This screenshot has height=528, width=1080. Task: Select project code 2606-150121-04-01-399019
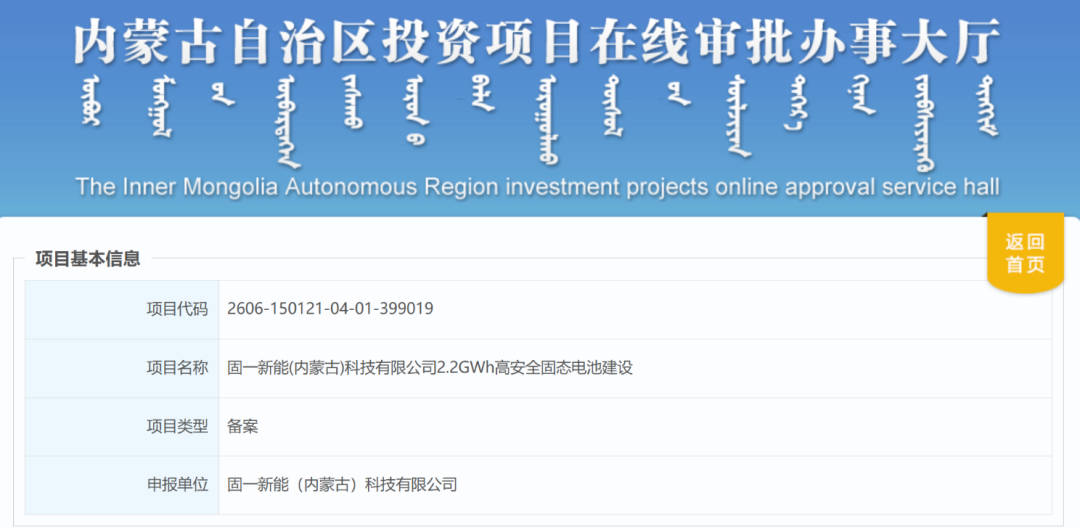click(x=330, y=309)
